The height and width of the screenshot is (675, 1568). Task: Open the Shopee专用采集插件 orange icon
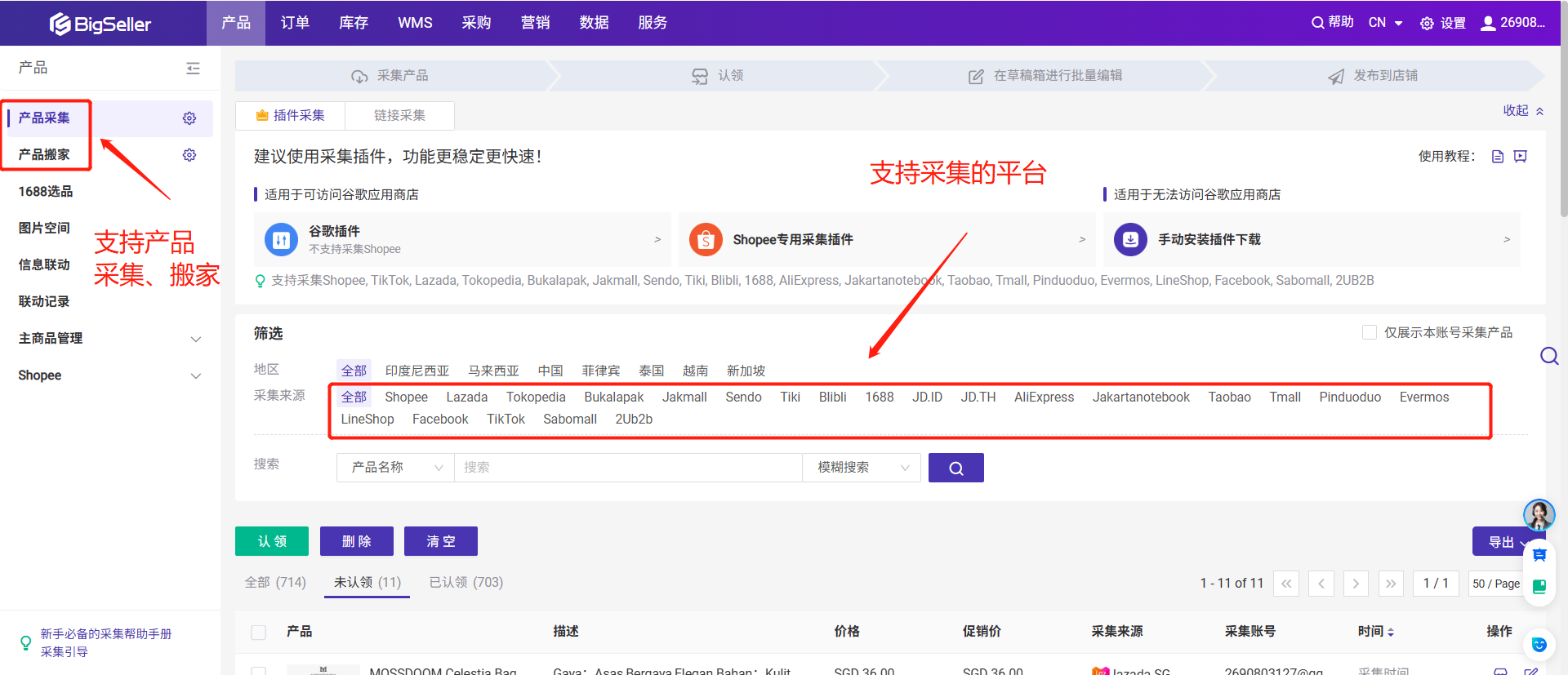[x=706, y=240]
